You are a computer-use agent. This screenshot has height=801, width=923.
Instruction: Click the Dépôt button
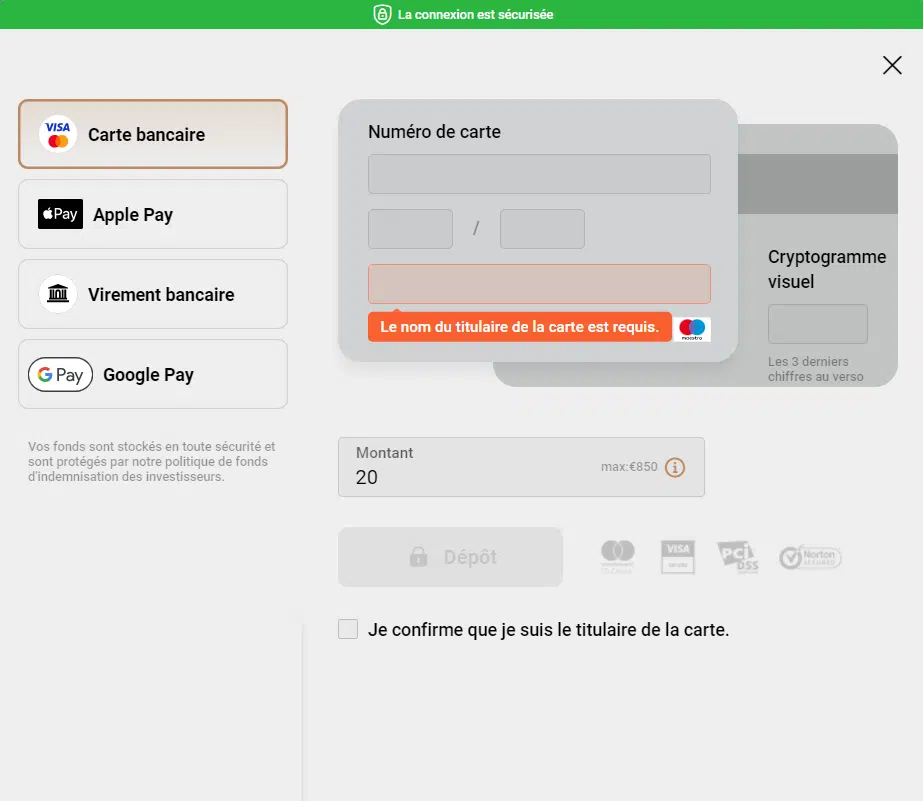tap(450, 557)
